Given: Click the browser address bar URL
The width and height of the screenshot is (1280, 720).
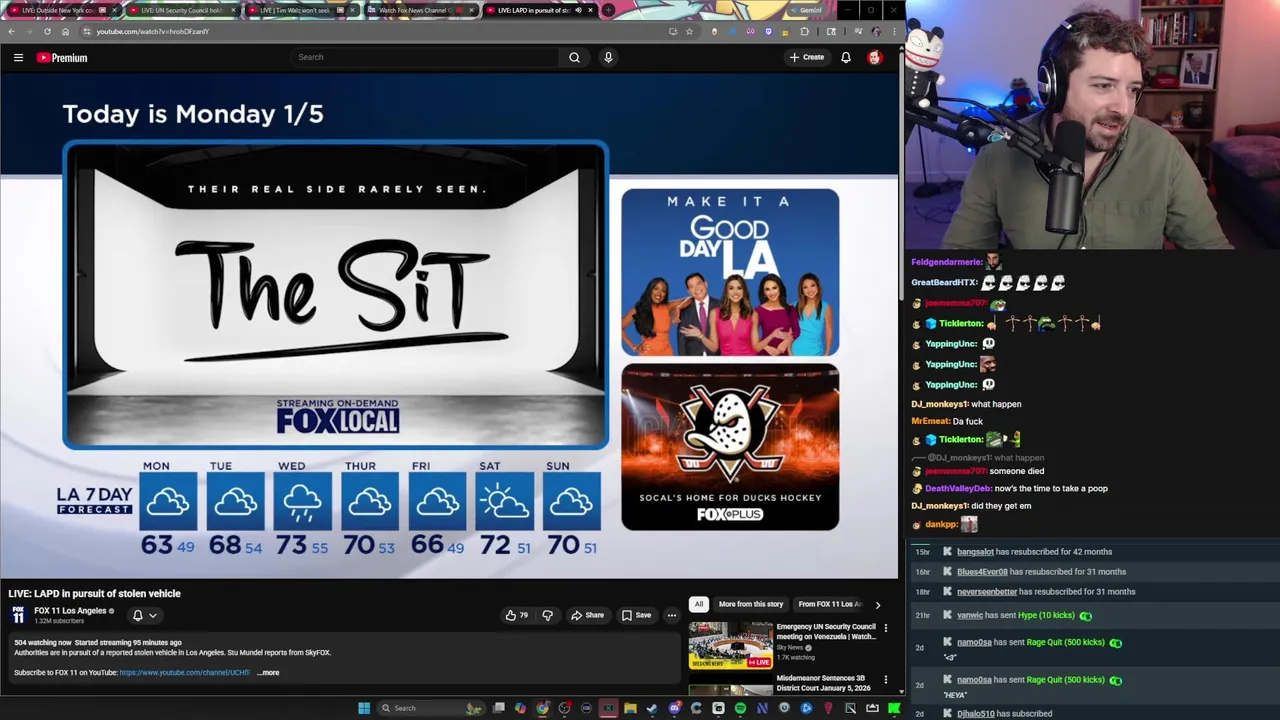Looking at the screenshot, I should pyautogui.click(x=153, y=31).
